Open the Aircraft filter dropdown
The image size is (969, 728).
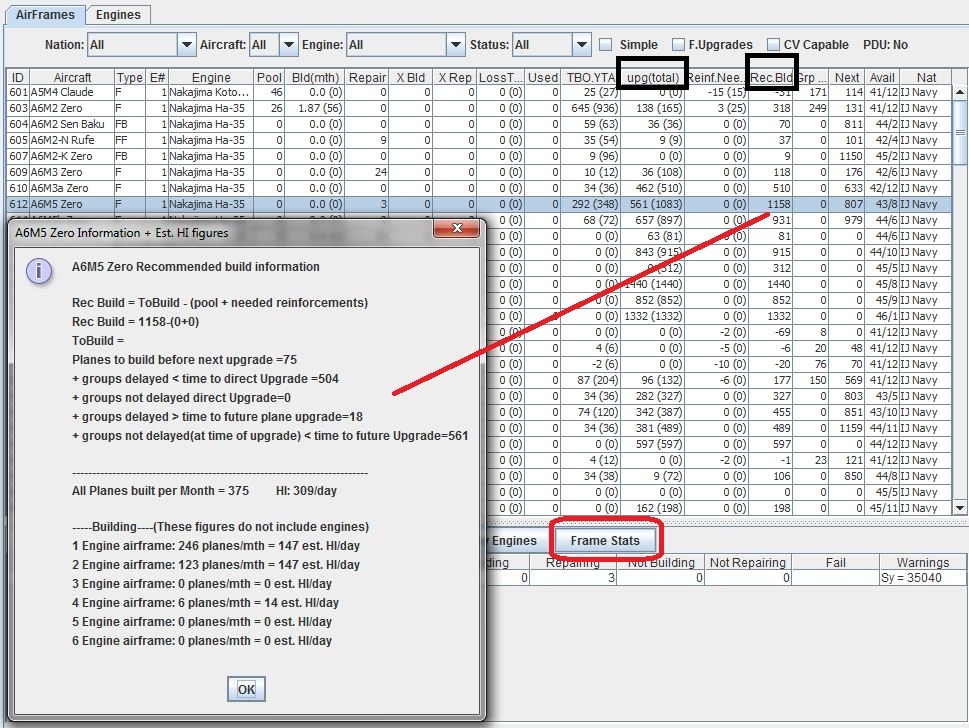(289, 45)
